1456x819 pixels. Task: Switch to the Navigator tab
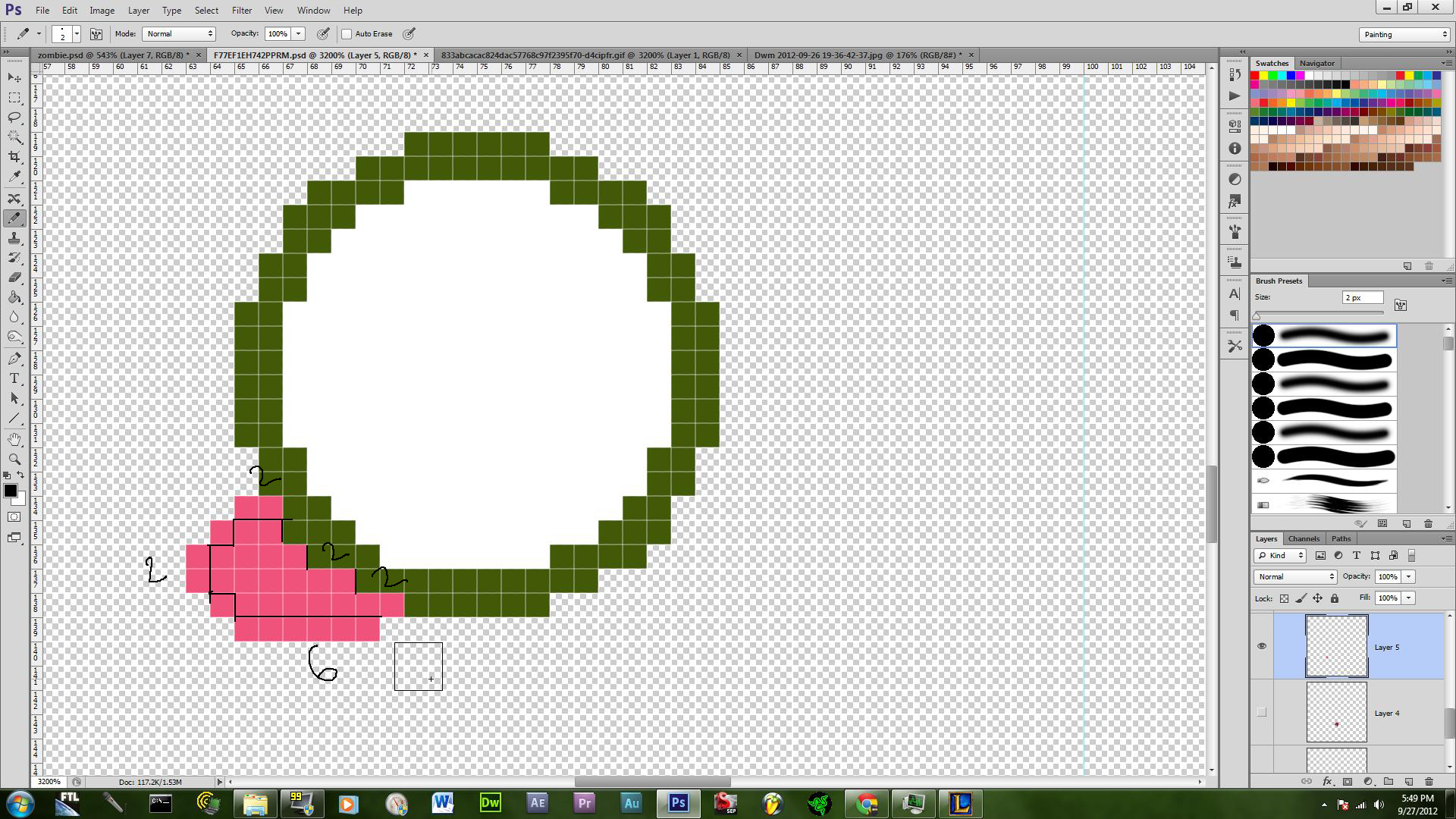tap(1316, 63)
